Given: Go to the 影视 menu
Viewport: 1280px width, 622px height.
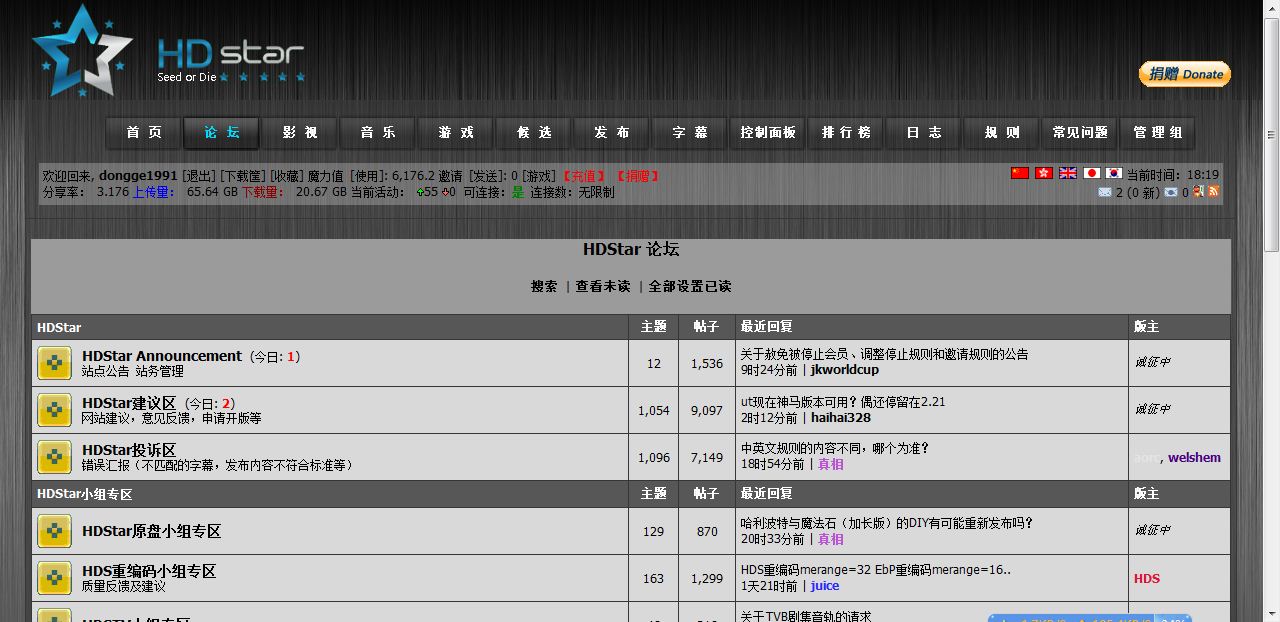Looking at the screenshot, I should [300, 133].
